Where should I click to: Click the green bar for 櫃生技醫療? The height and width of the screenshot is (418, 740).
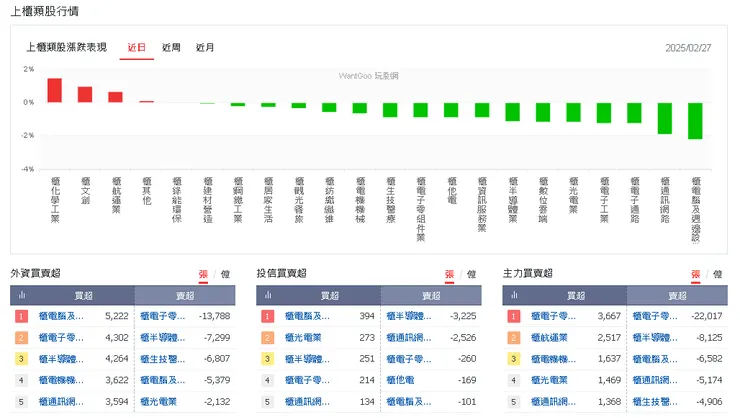pyautogui.click(x=390, y=110)
